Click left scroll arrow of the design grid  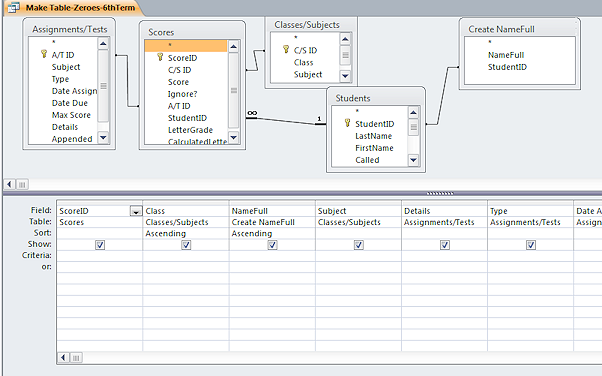coord(63,358)
